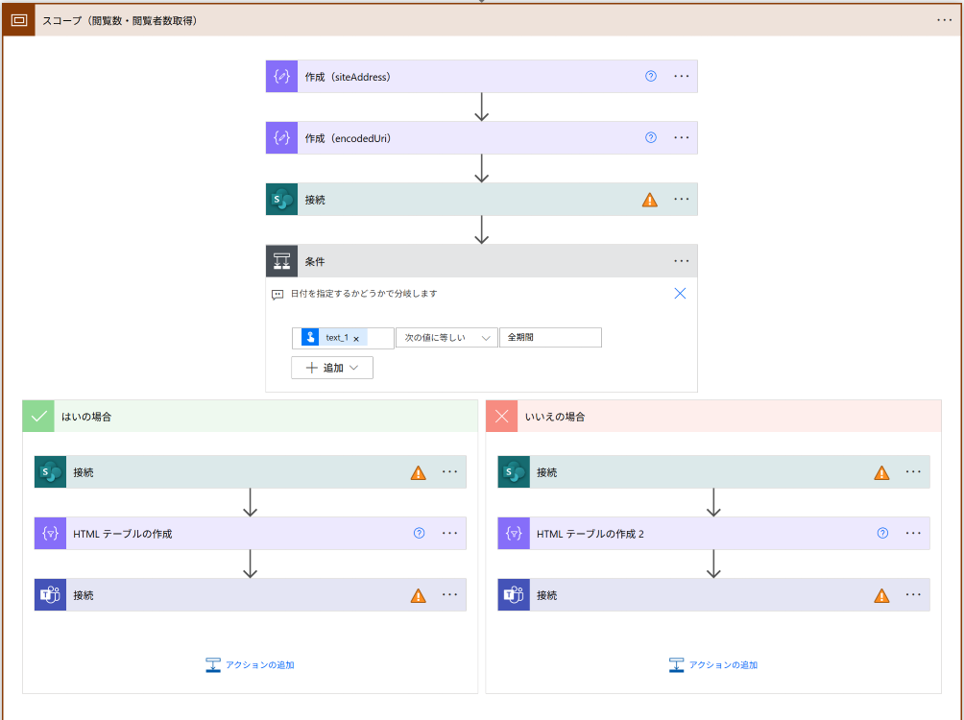Click the SharePoint icon in はいの場合 branch
The image size is (964, 720).
[50, 472]
